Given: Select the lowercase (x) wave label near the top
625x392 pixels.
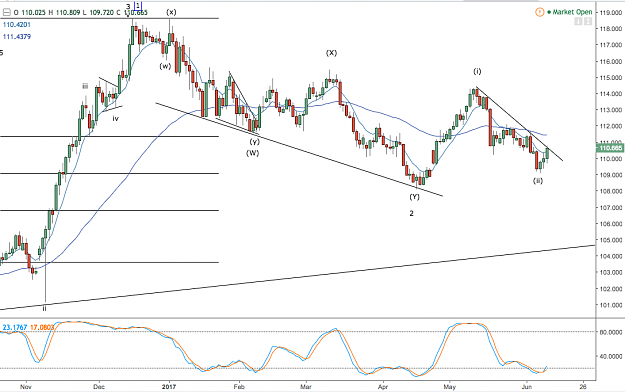Looking at the screenshot, I should pyautogui.click(x=171, y=12).
